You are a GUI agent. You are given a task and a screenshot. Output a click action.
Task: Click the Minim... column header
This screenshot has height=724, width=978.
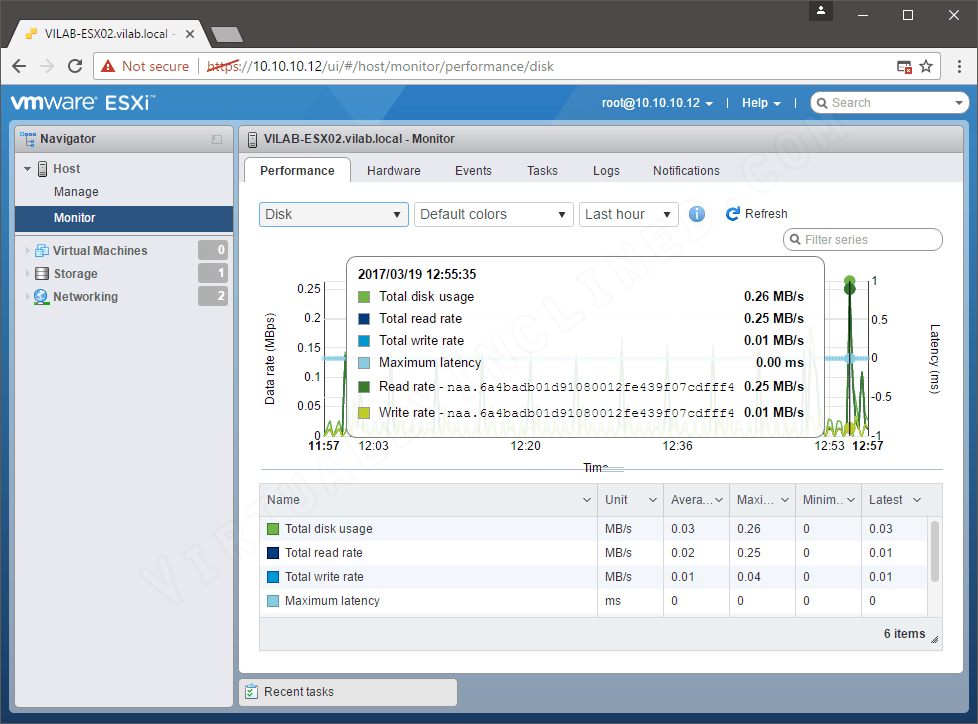click(x=828, y=500)
